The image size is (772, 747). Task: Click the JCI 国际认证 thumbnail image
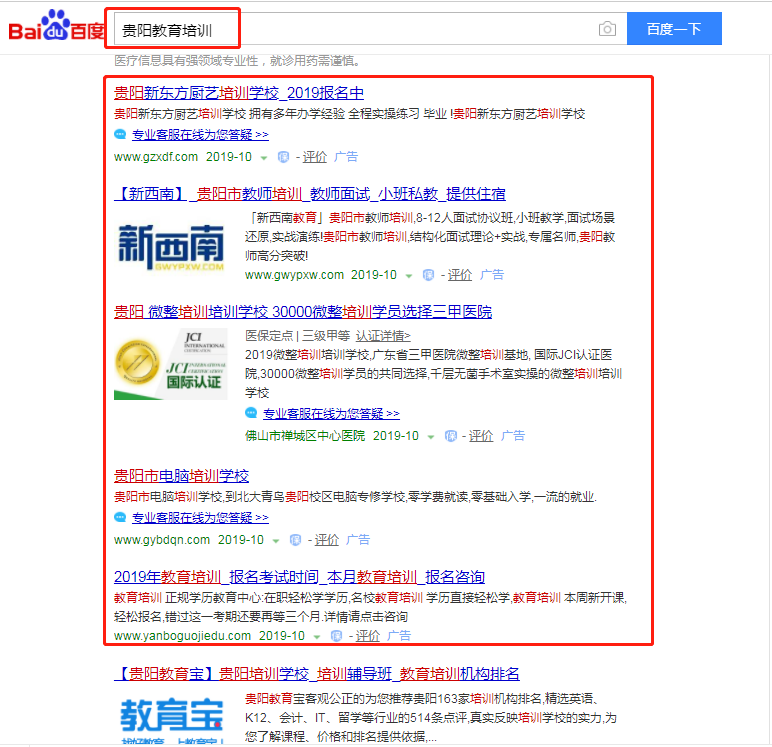click(x=169, y=364)
